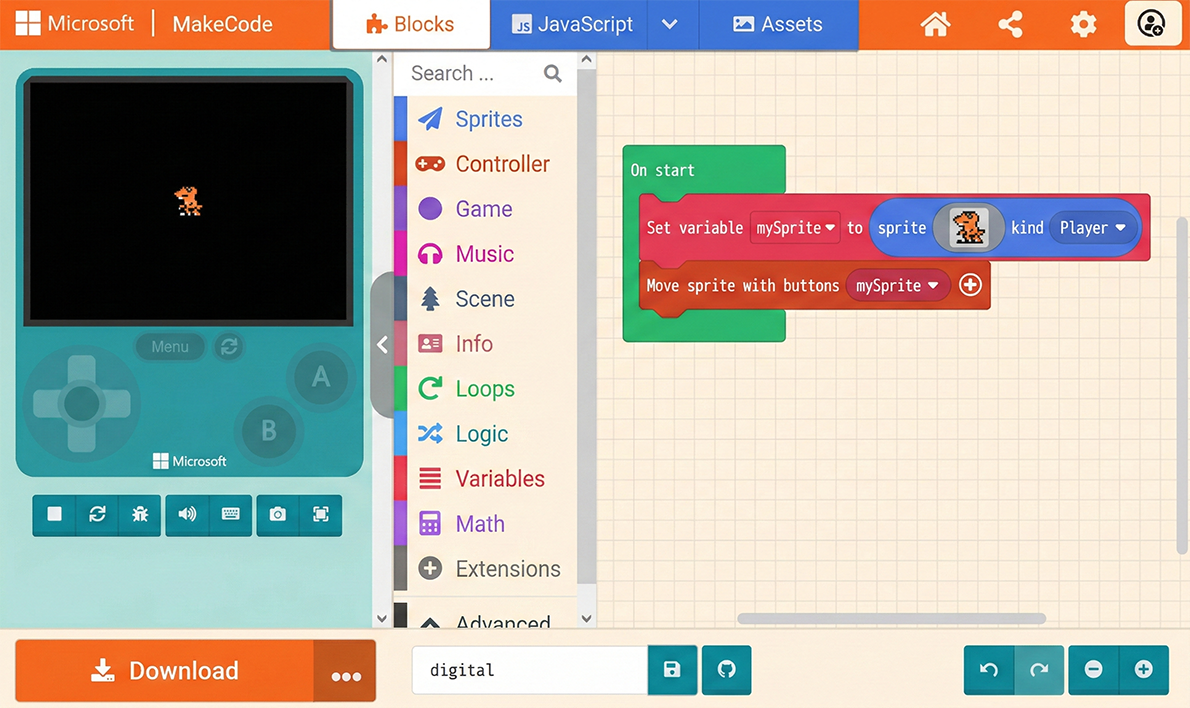Switch to the Assets tab
This screenshot has height=708, width=1190.
tap(778, 25)
